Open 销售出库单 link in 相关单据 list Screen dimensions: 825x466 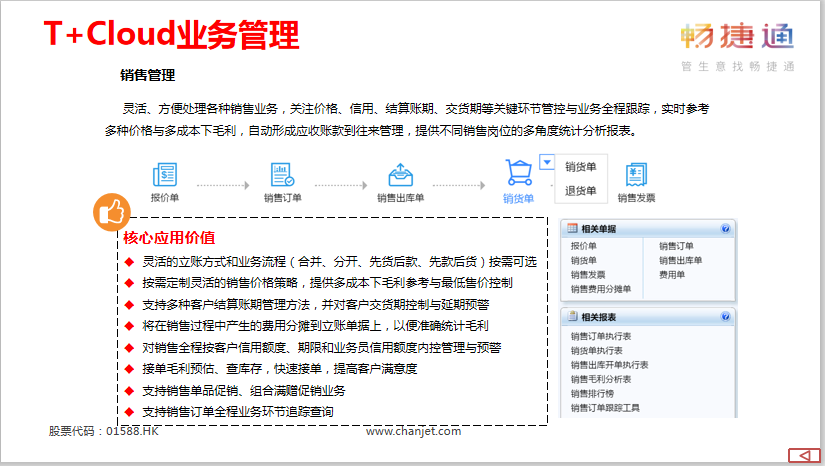[680, 260]
